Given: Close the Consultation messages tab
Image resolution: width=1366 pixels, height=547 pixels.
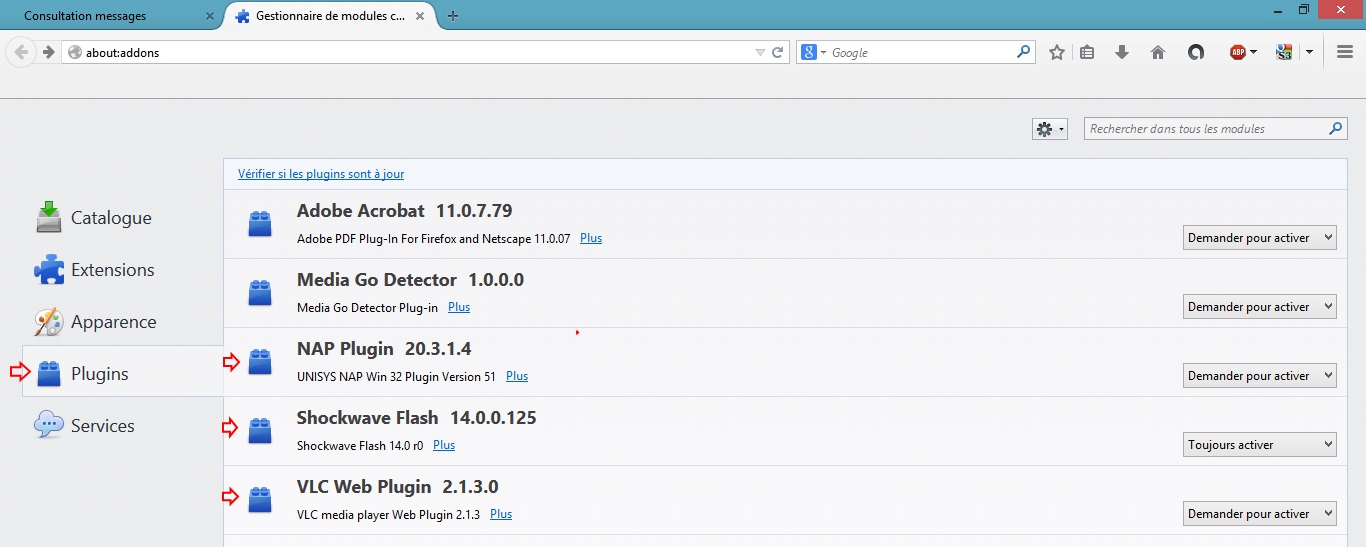Looking at the screenshot, I should coord(209,16).
